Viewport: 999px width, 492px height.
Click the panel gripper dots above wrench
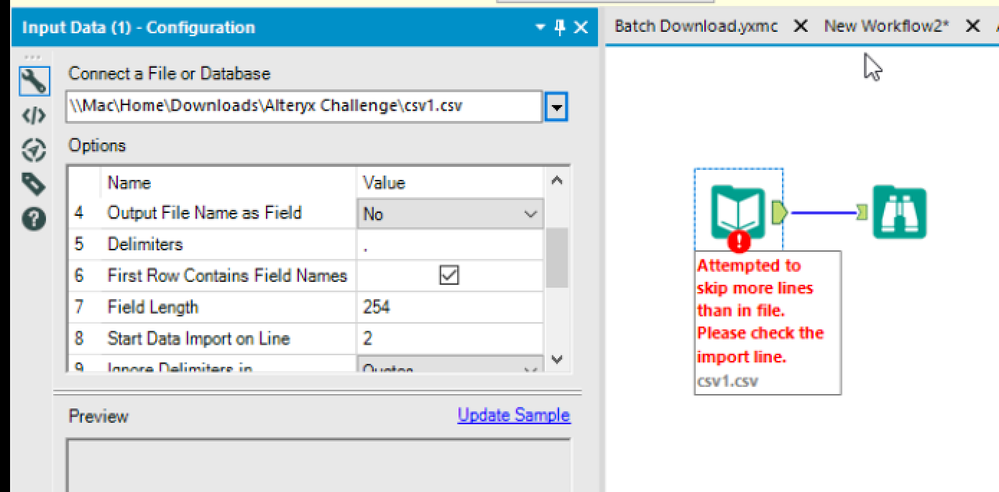click(x=33, y=57)
